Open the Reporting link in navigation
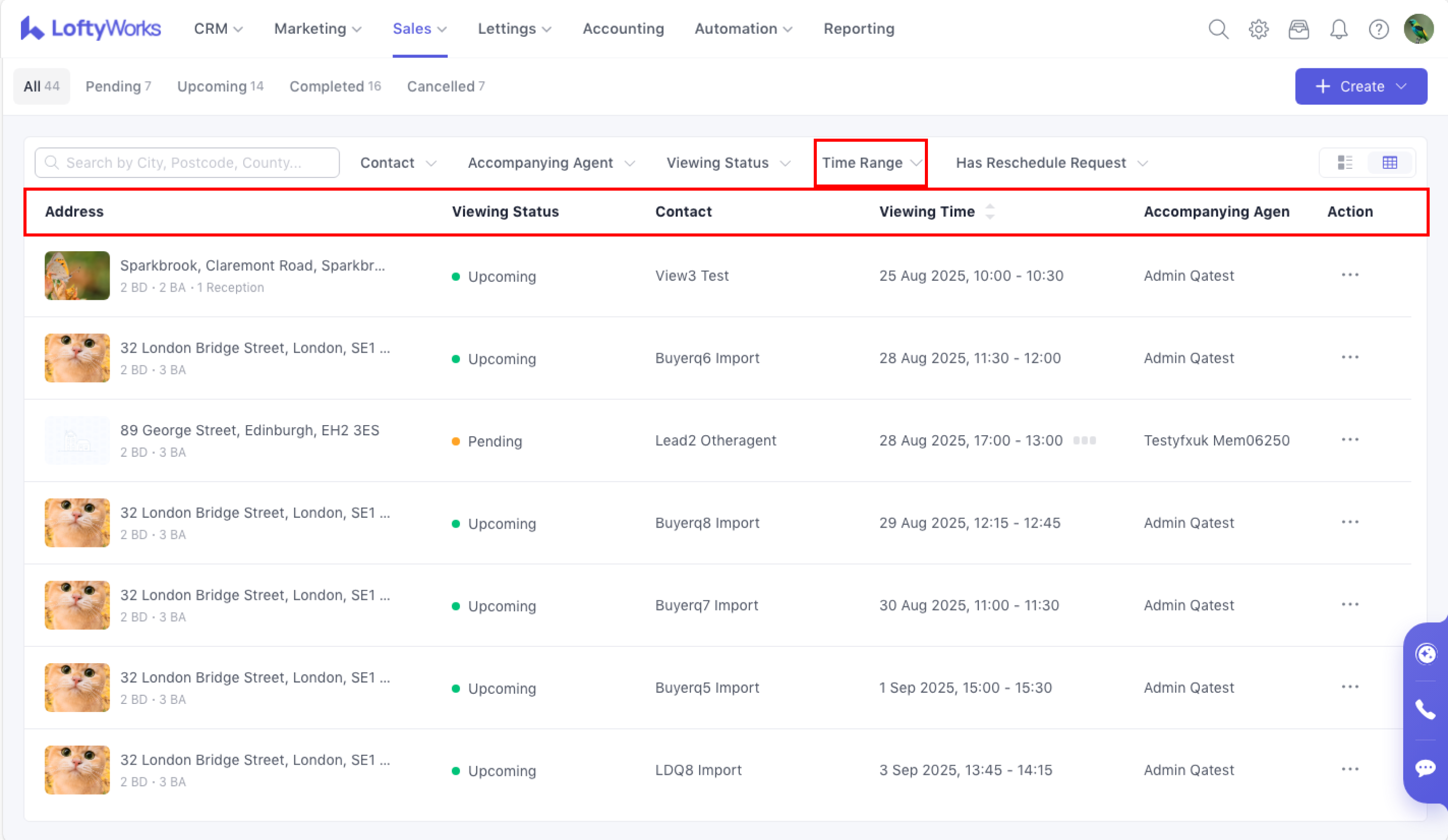 tap(859, 29)
